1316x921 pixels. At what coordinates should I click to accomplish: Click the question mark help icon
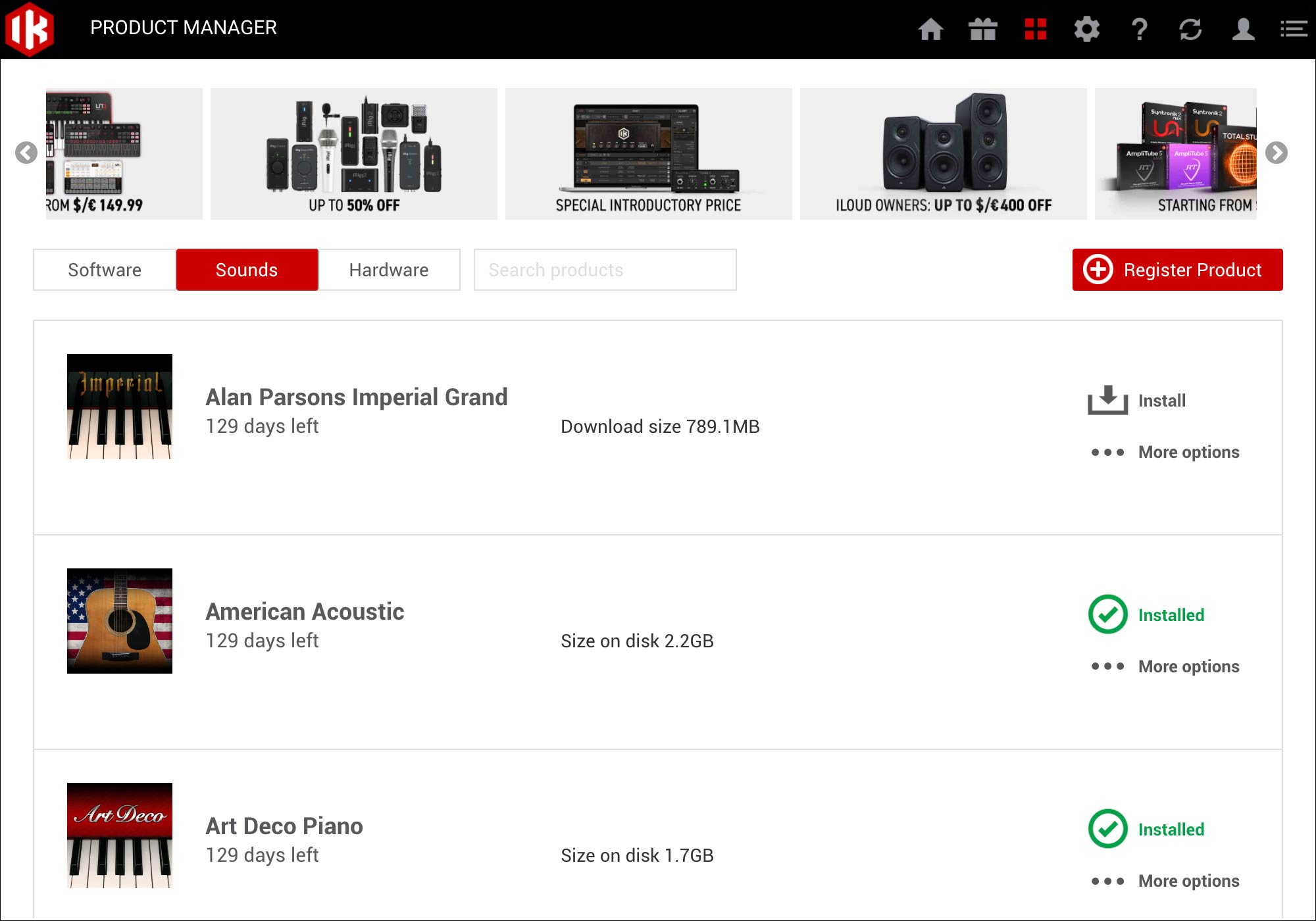[1139, 29]
